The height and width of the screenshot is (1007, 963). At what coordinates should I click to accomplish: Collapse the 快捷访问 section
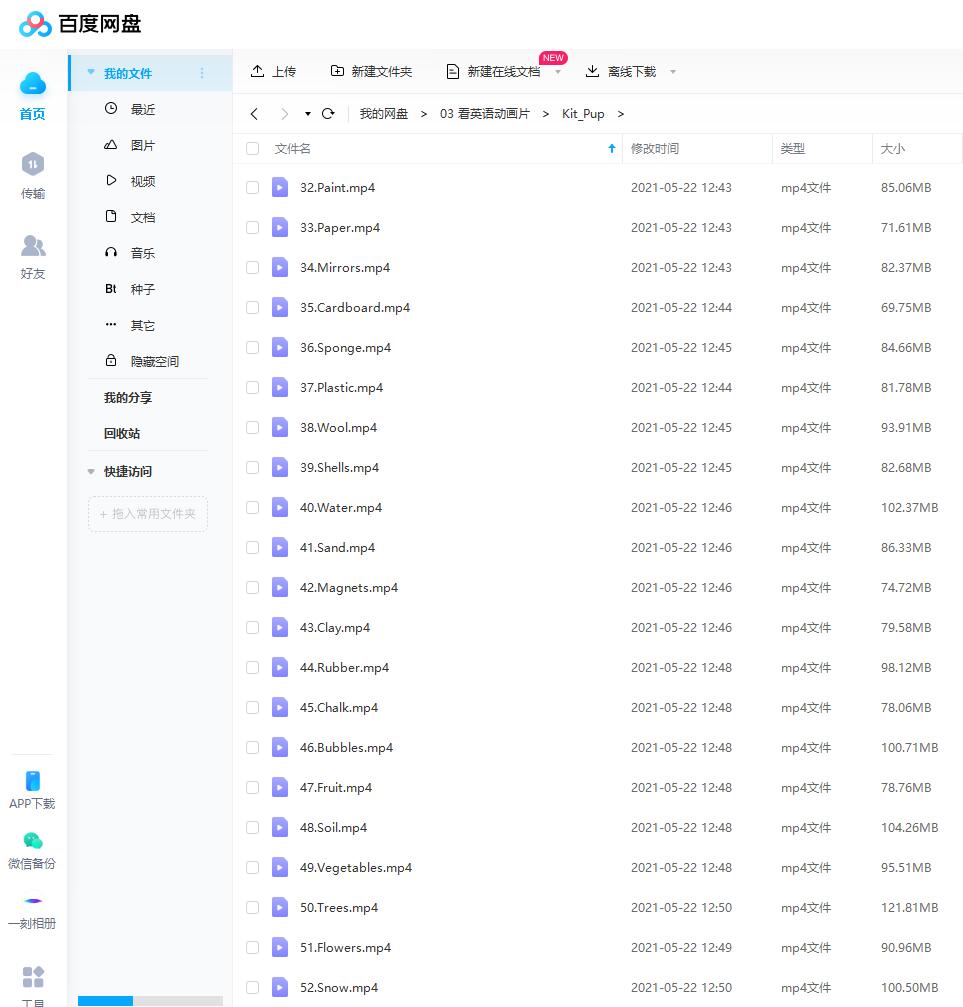coord(92,472)
